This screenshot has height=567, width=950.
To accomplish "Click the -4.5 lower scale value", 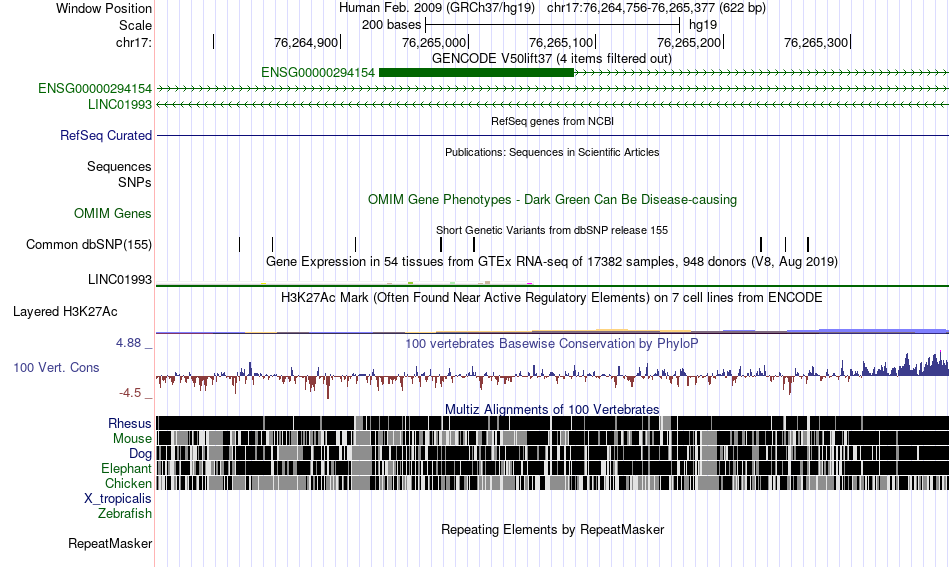I will [x=130, y=393].
